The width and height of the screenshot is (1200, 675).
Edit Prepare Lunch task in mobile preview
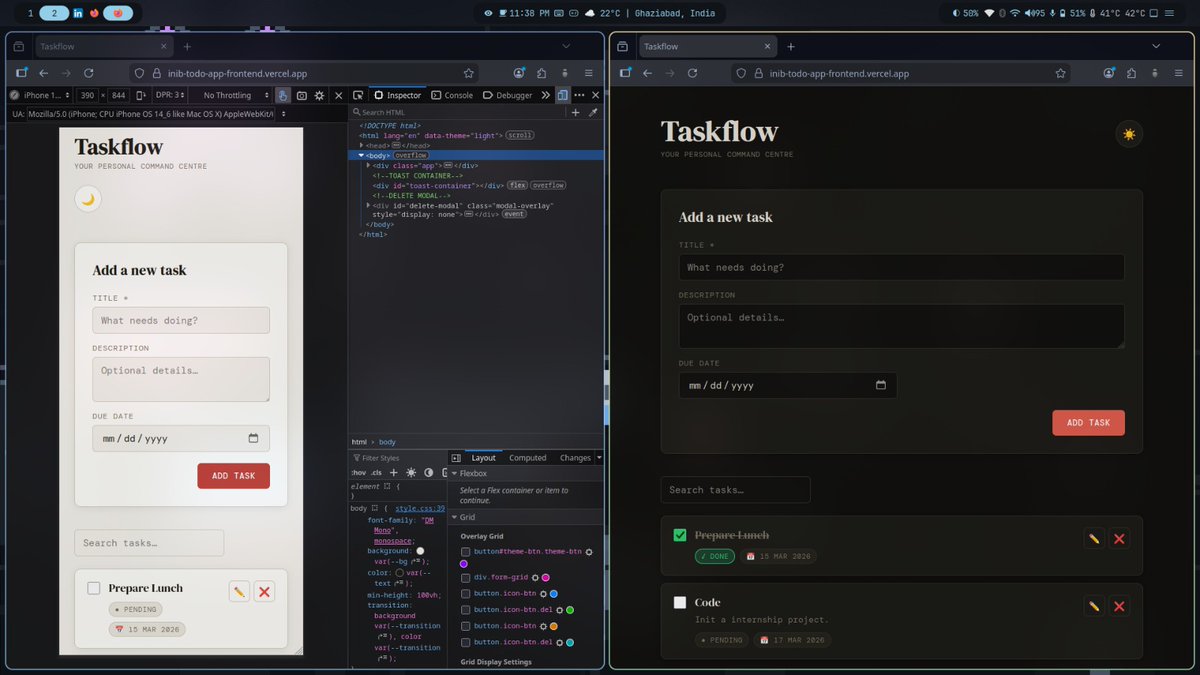point(239,592)
